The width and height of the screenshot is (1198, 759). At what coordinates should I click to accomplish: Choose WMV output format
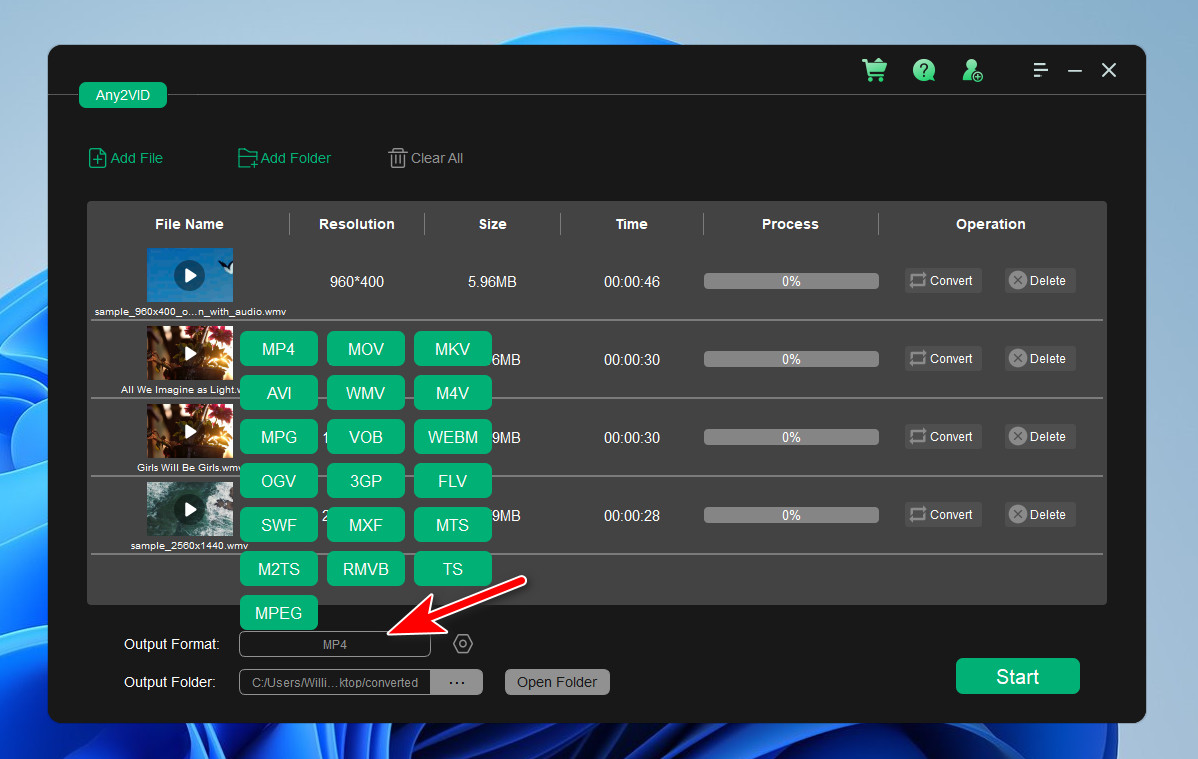pos(365,393)
